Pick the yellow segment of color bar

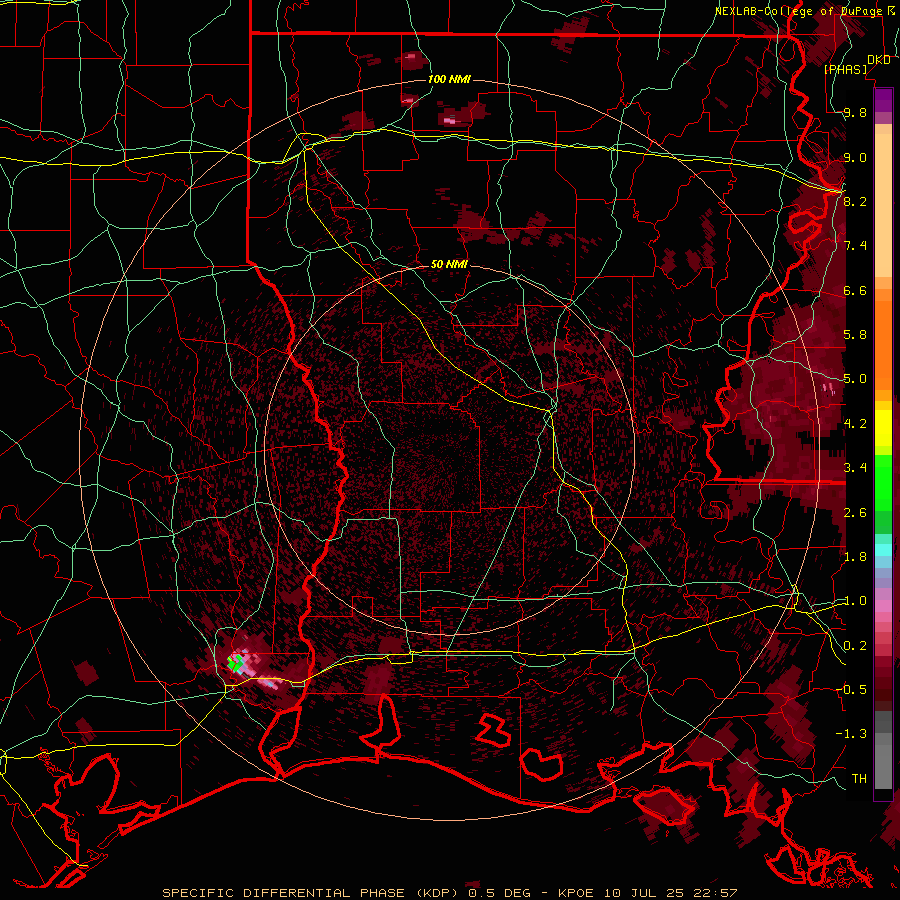[x=883, y=428]
